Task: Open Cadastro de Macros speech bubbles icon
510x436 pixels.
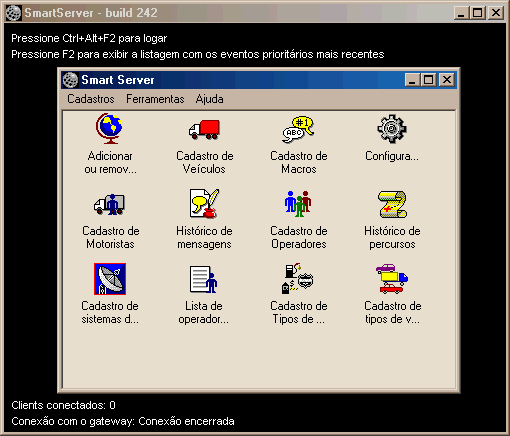Action: 298,129
